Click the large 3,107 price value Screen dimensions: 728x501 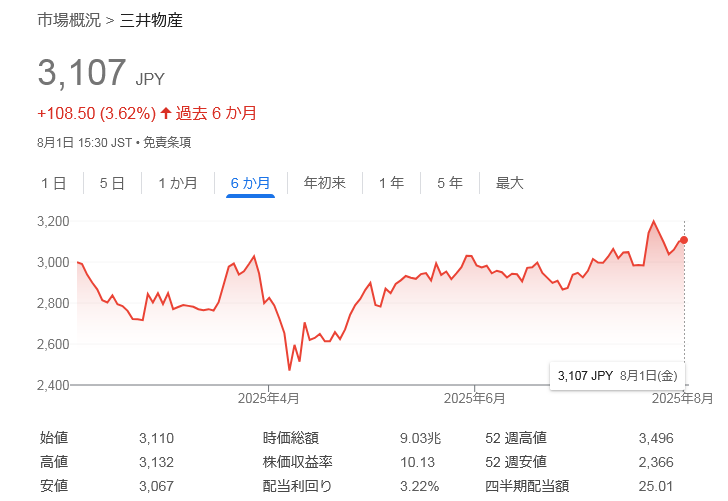click(82, 73)
